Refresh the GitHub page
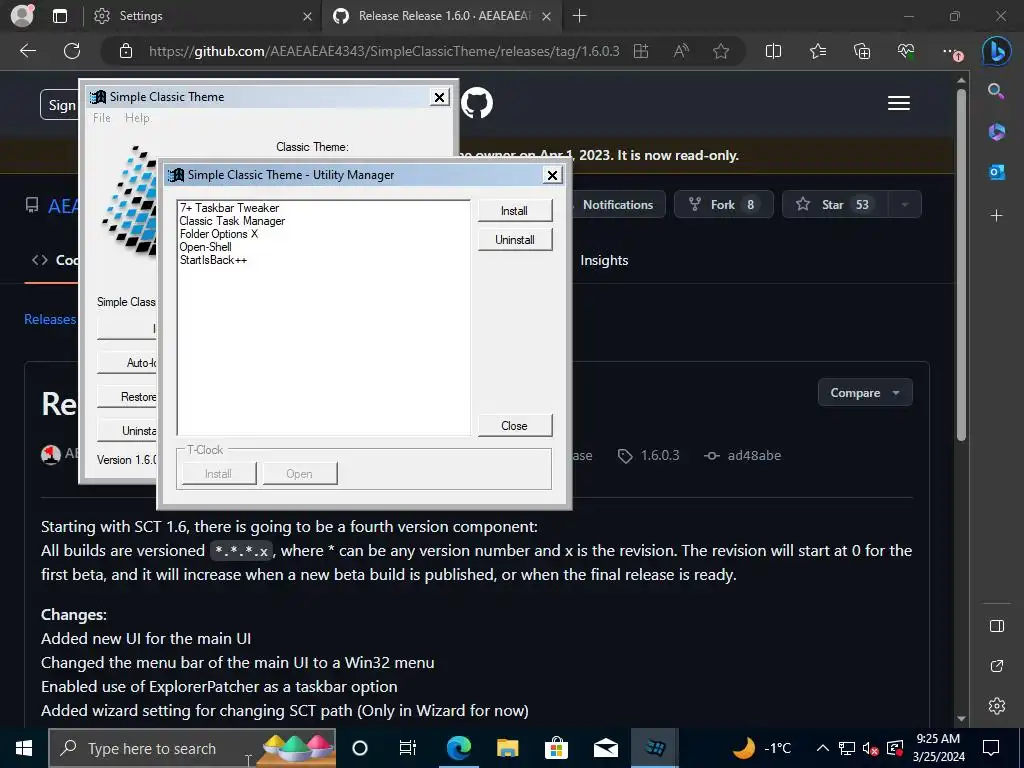Viewport: 1024px width, 768px height. tap(72, 51)
